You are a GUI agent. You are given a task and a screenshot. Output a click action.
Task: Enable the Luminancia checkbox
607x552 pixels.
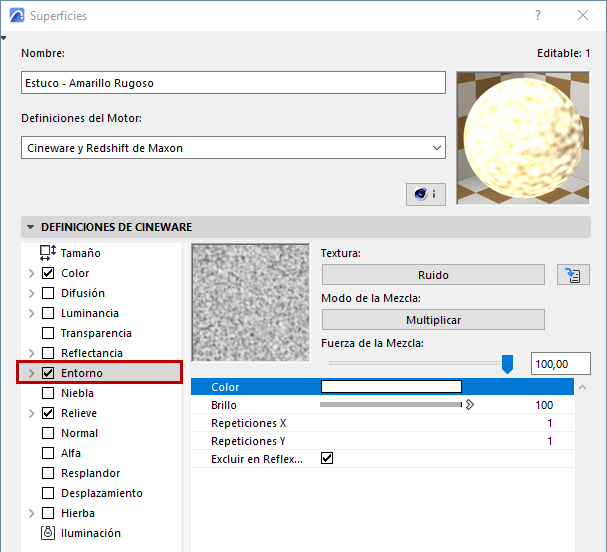click(x=48, y=313)
